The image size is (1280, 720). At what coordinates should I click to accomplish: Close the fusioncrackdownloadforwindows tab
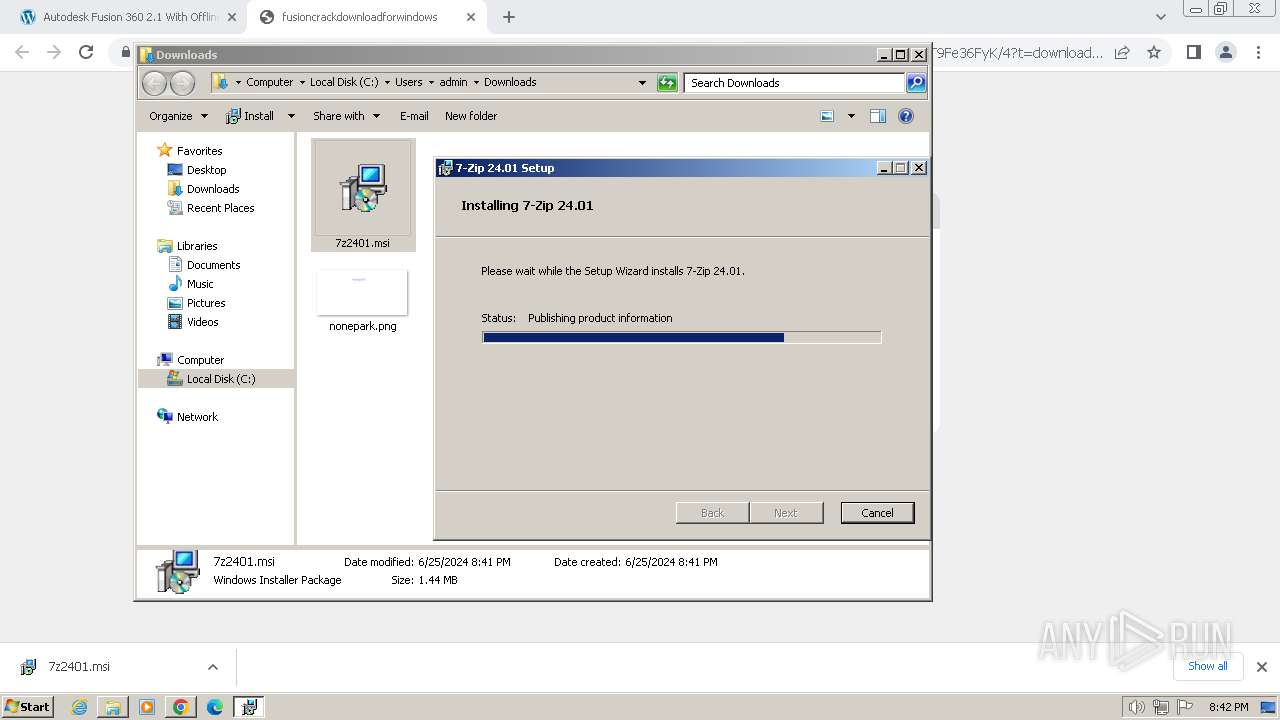[470, 17]
